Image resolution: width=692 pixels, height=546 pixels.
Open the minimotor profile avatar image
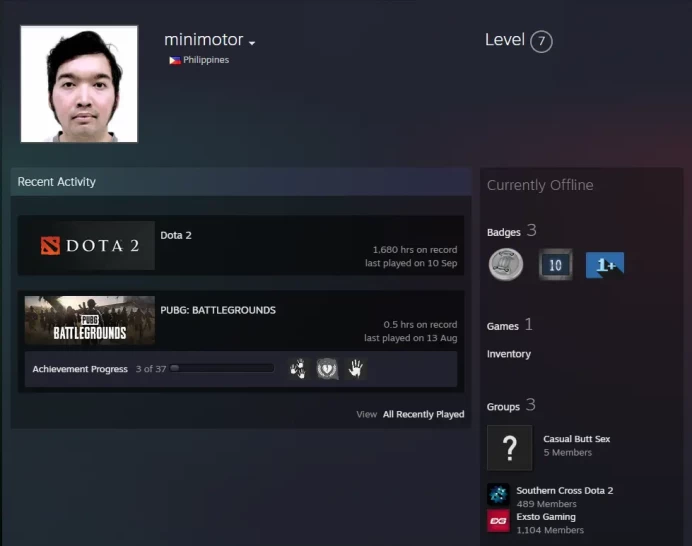coord(79,84)
